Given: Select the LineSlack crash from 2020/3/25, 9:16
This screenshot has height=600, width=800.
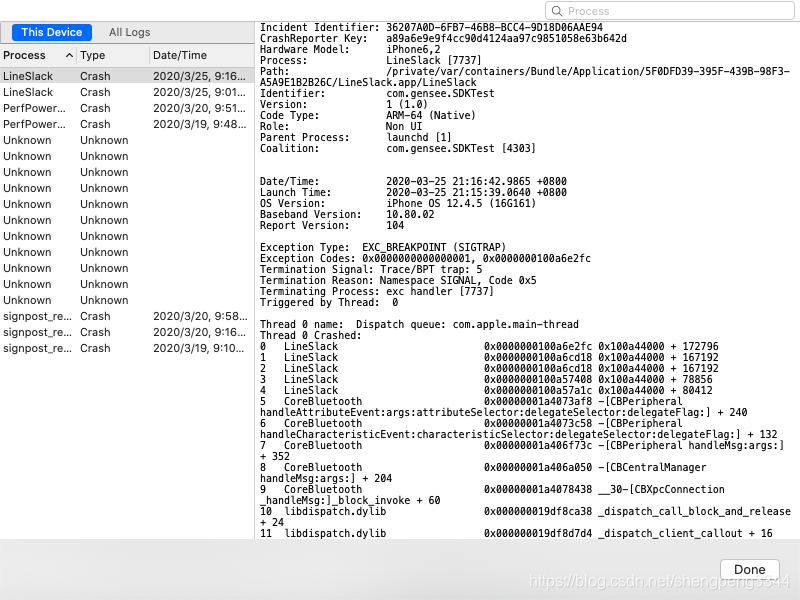Looking at the screenshot, I should click(127, 76).
